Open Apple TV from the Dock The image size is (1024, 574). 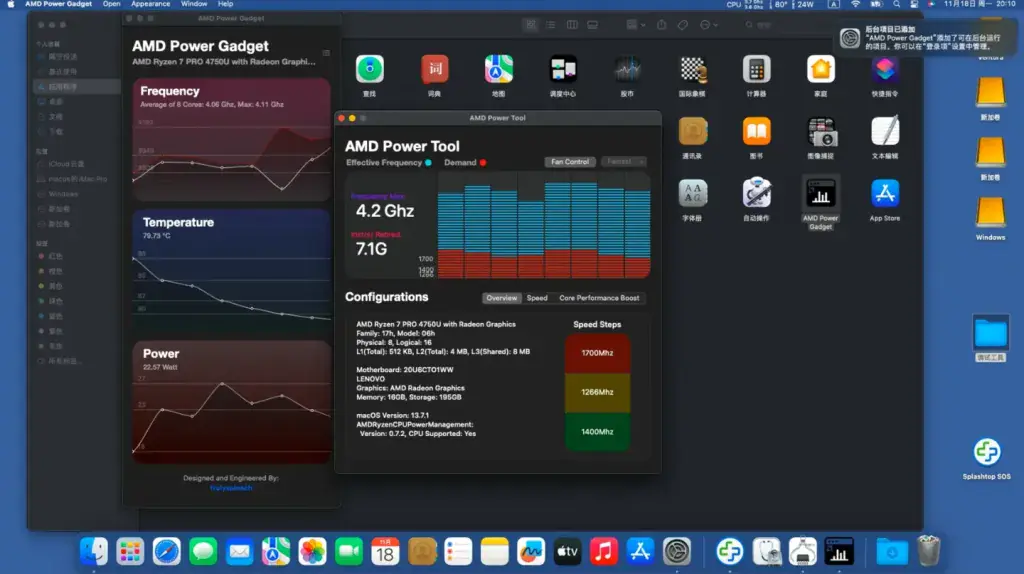(x=567, y=552)
